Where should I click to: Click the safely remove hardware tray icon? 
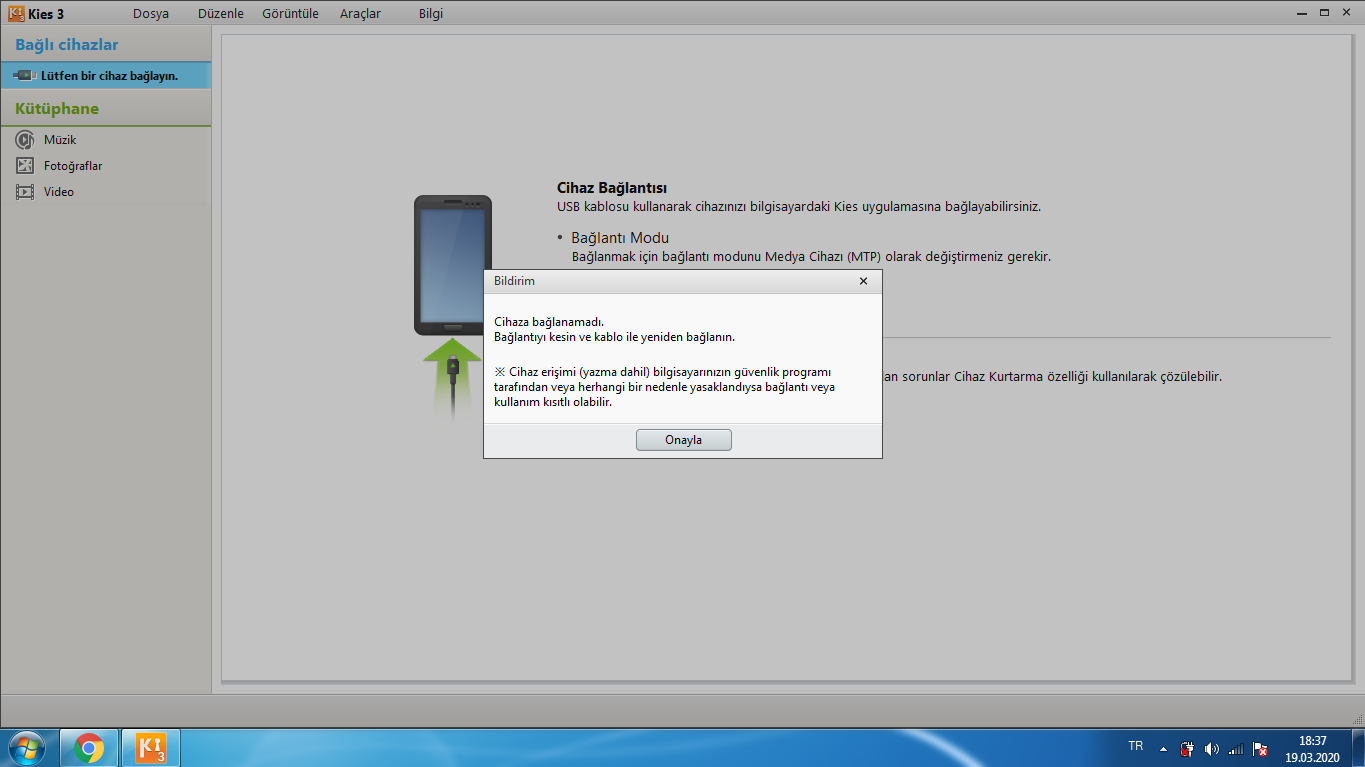point(1187,748)
